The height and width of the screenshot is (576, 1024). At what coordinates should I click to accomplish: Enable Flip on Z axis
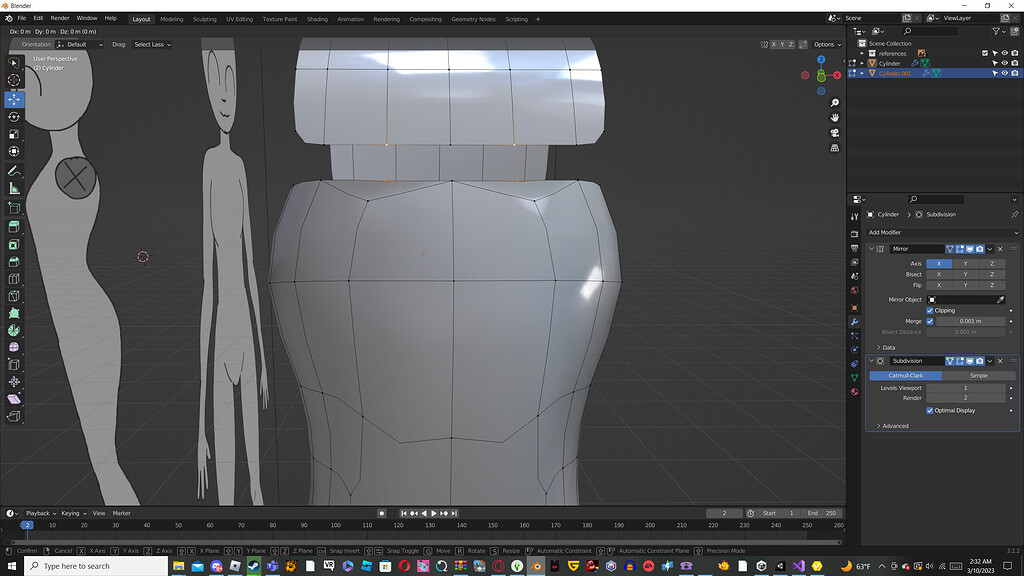[x=992, y=285]
